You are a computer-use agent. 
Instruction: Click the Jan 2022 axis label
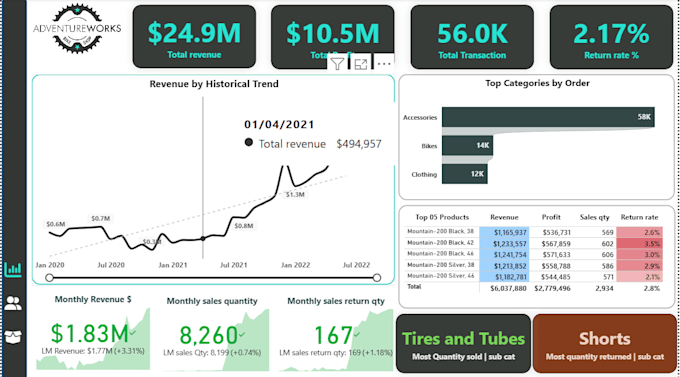click(x=295, y=265)
